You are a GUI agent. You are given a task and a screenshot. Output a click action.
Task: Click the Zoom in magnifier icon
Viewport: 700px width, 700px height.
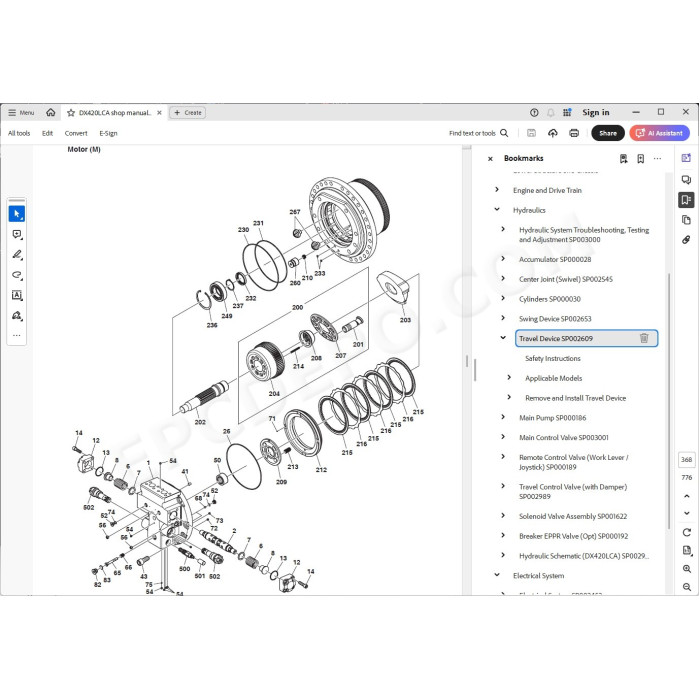(x=687, y=569)
